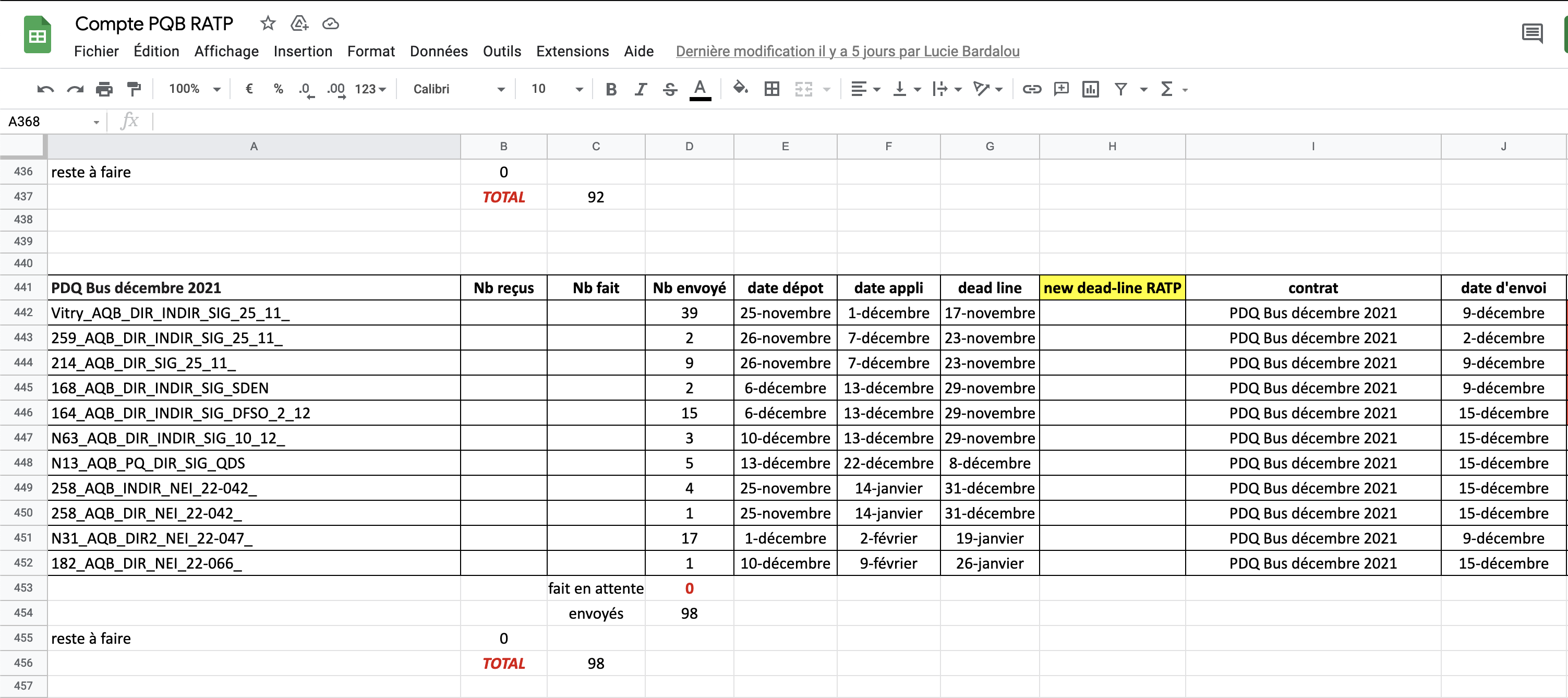Click the Undo arrow icon
Image resolution: width=1568 pixels, height=698 pixels.
[x=45, y=89]
